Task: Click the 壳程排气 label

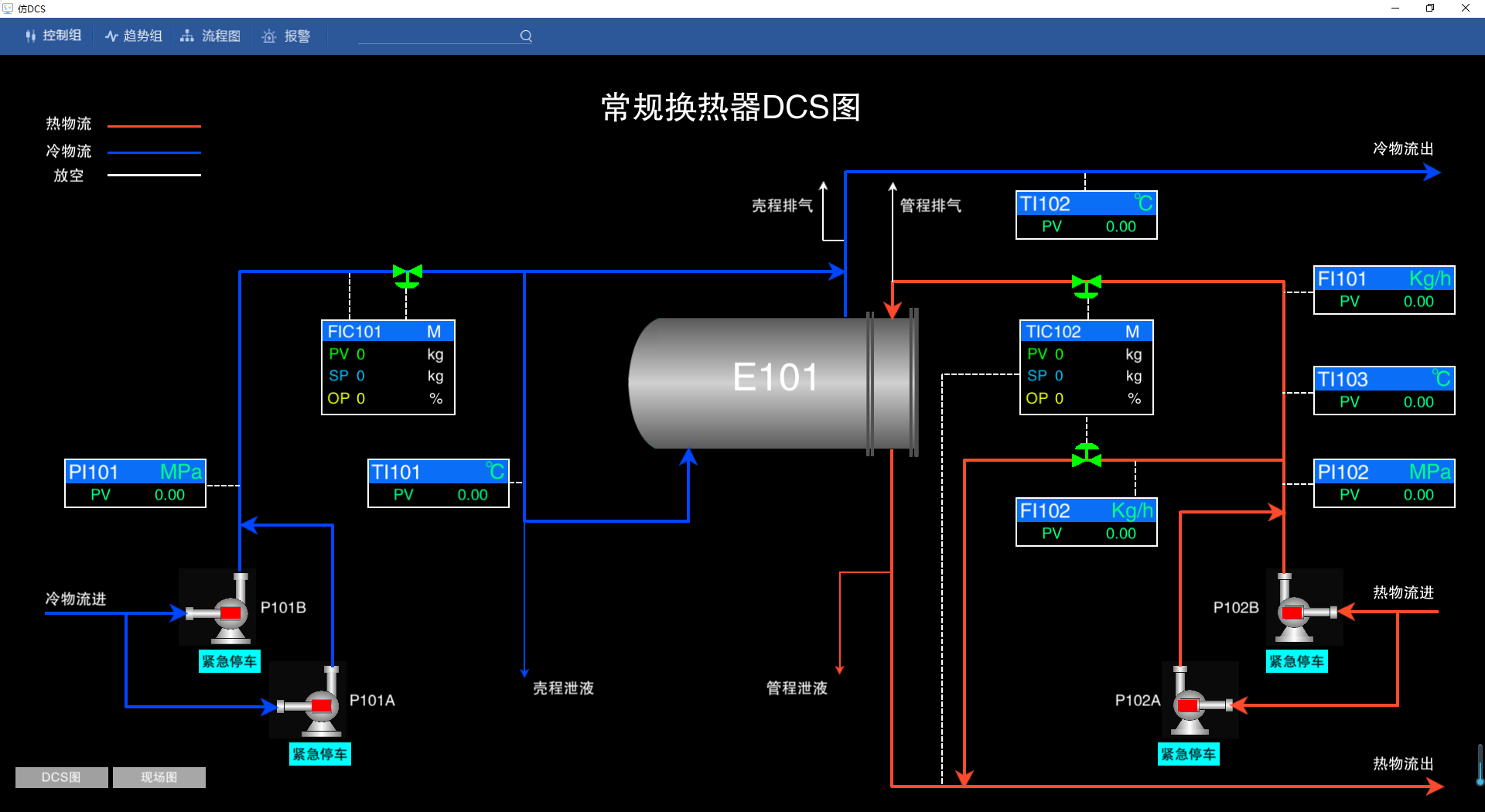Action: 782,206
